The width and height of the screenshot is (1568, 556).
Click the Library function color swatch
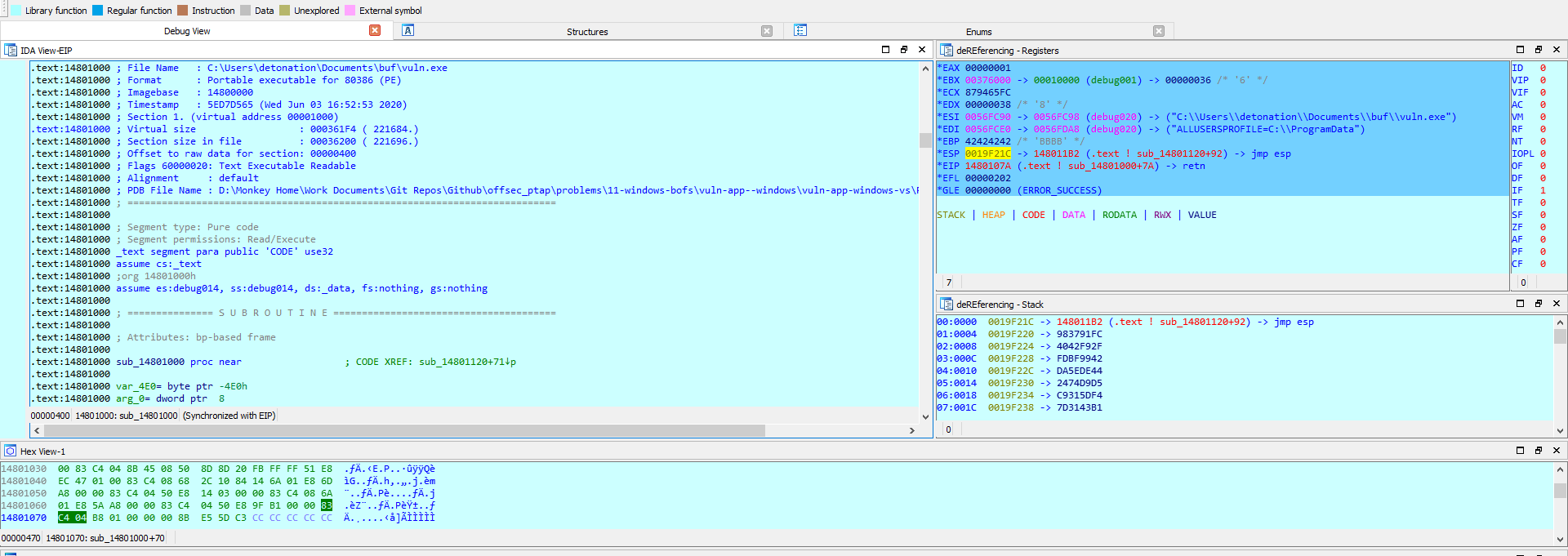click(x=16, y=11)
